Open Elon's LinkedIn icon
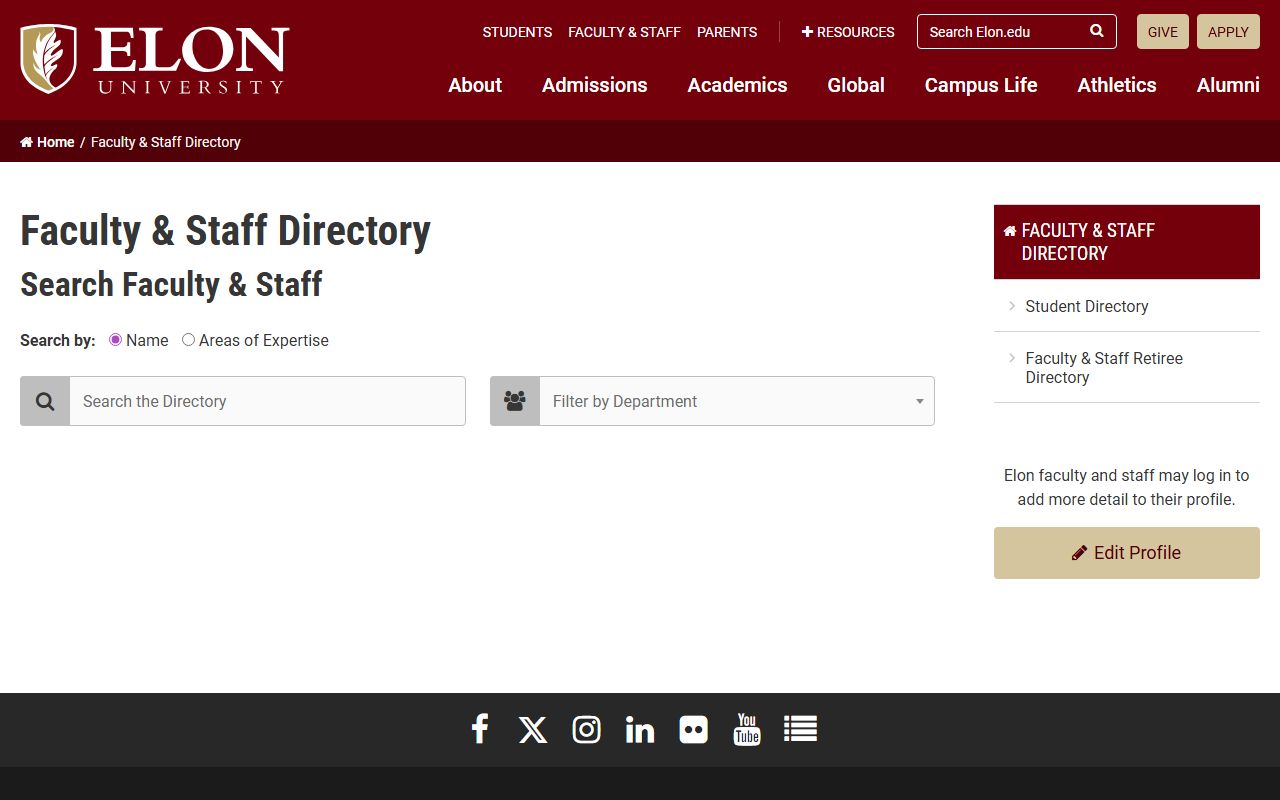1280x800 pixels. (640, 730)
